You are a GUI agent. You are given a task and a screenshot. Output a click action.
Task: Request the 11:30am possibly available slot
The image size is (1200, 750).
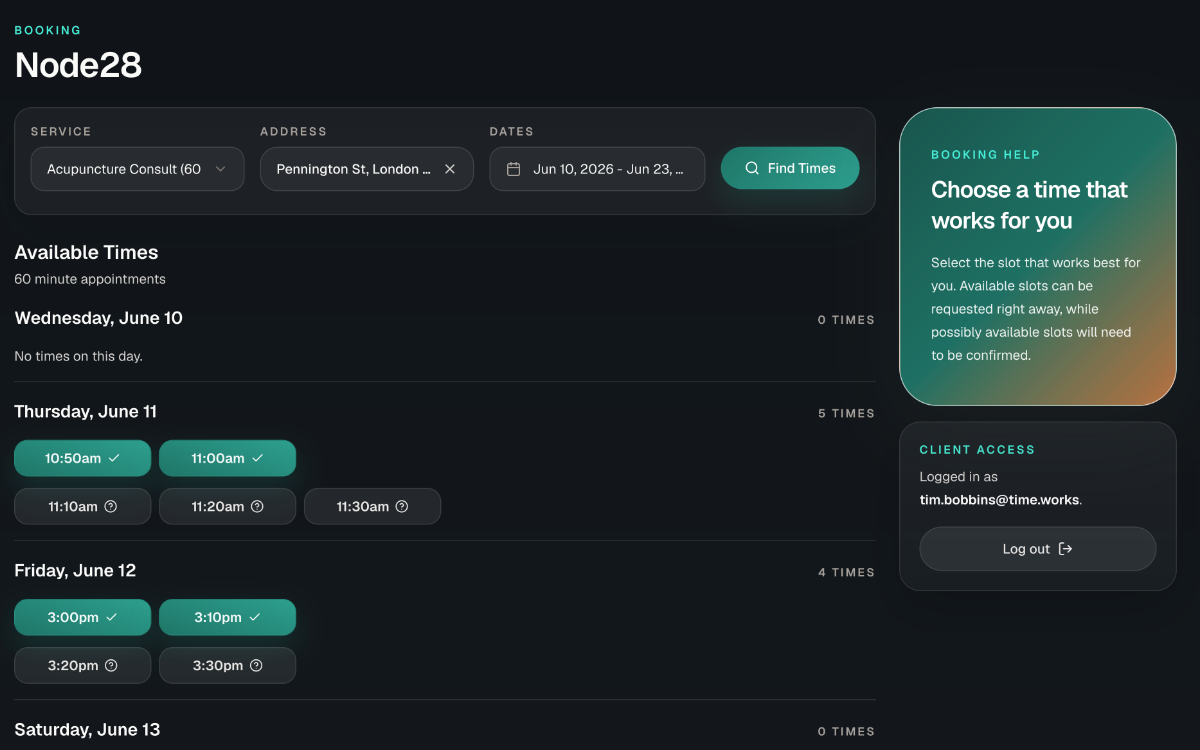[x=372, y=506]
